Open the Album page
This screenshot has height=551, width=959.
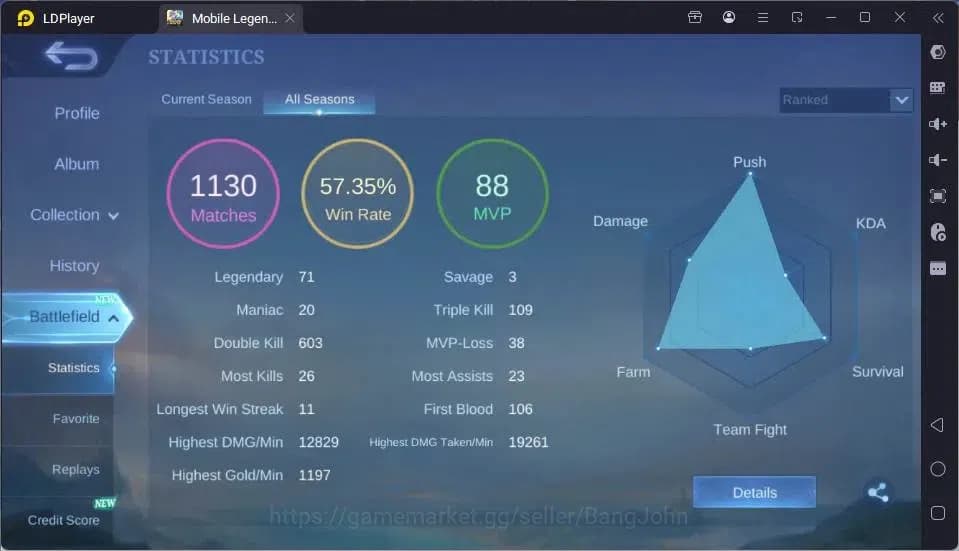(76, 164)
